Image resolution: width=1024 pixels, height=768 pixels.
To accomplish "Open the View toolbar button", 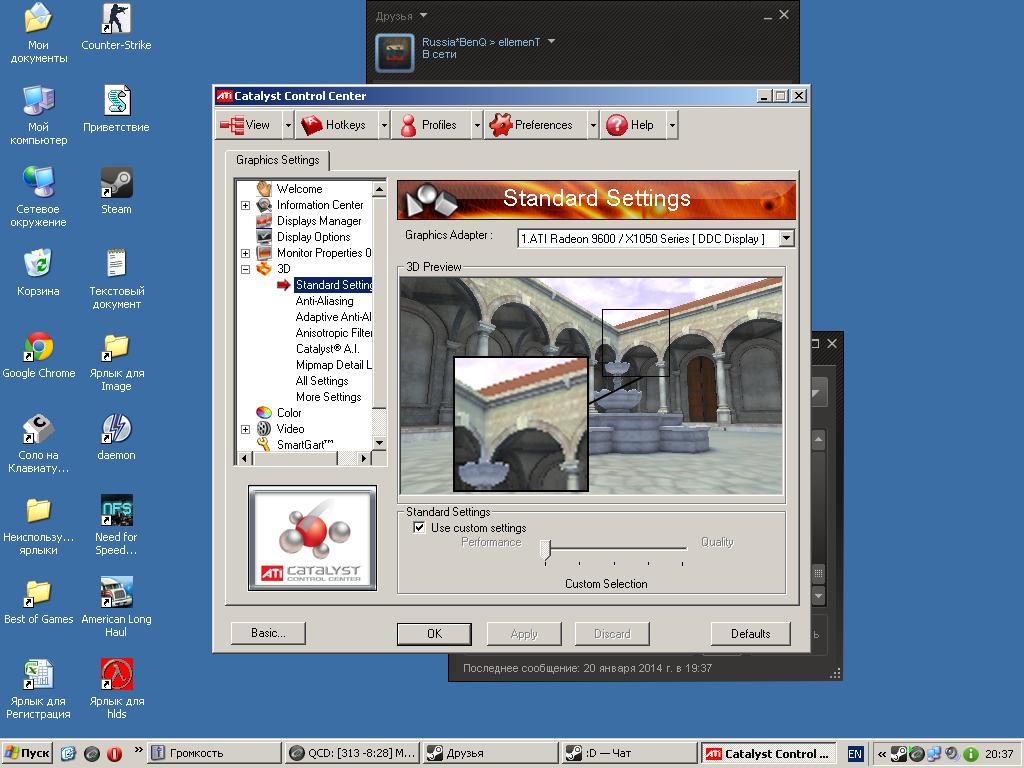I will coord(248,125).
